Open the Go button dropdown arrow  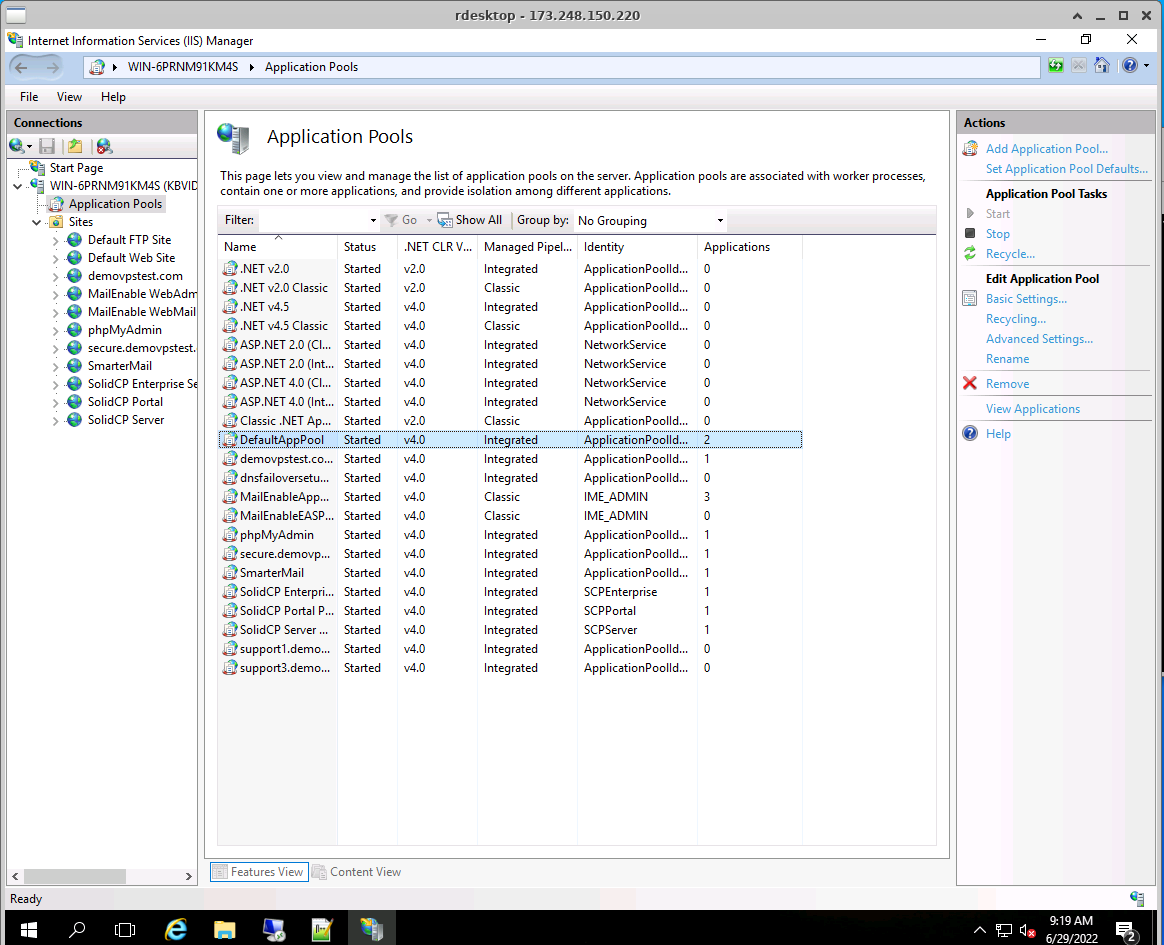(429, 220)
